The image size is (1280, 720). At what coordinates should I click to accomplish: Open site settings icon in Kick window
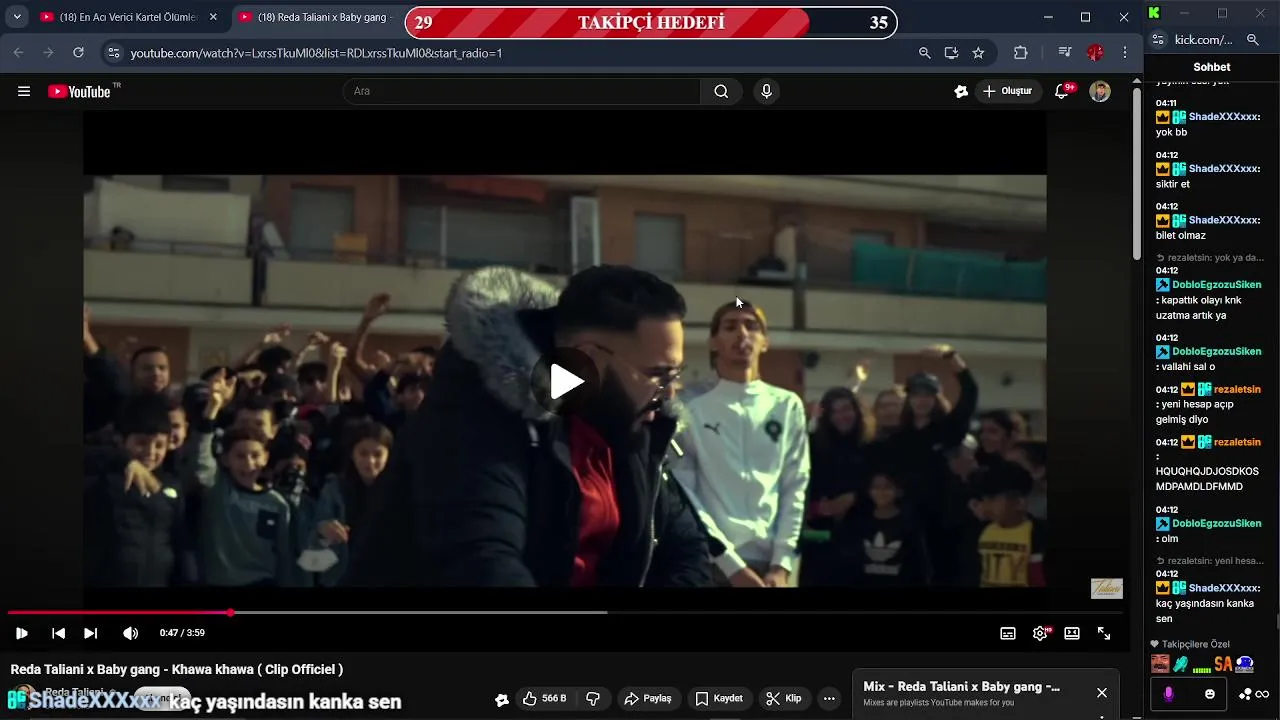pyautogui.click(x=1159, y=40)
